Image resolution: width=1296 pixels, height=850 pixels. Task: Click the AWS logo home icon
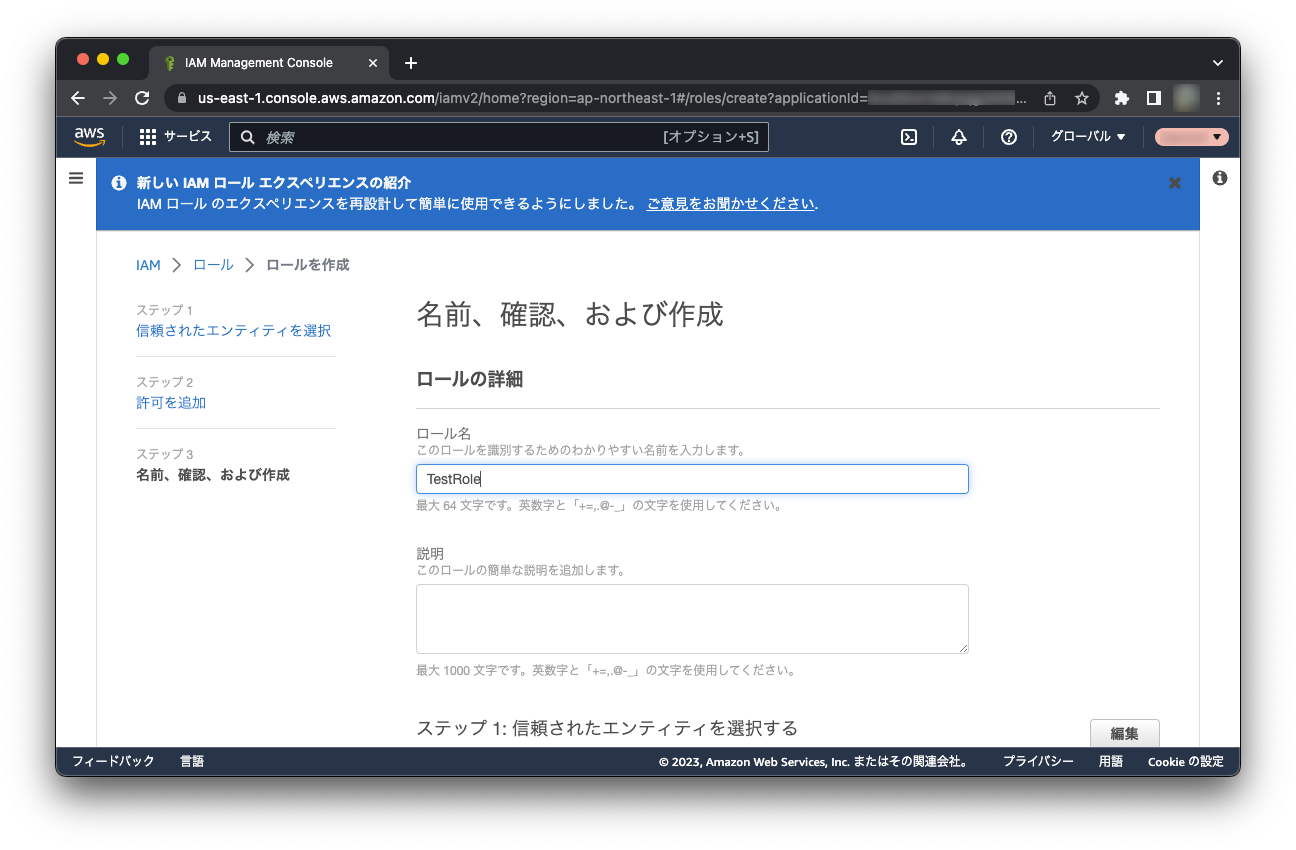(89, 137)
